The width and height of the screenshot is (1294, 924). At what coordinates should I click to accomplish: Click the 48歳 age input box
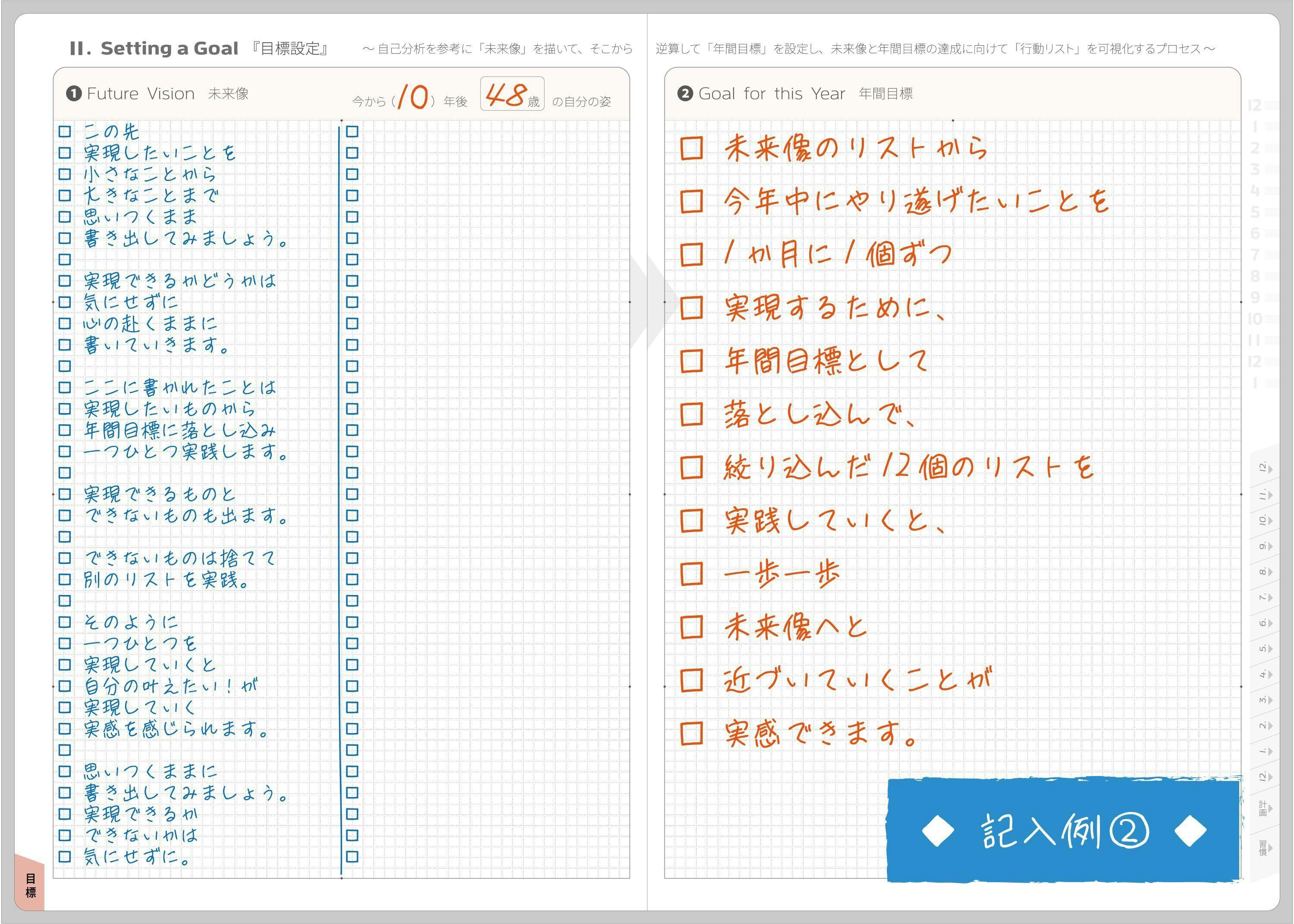pos(512,94)
